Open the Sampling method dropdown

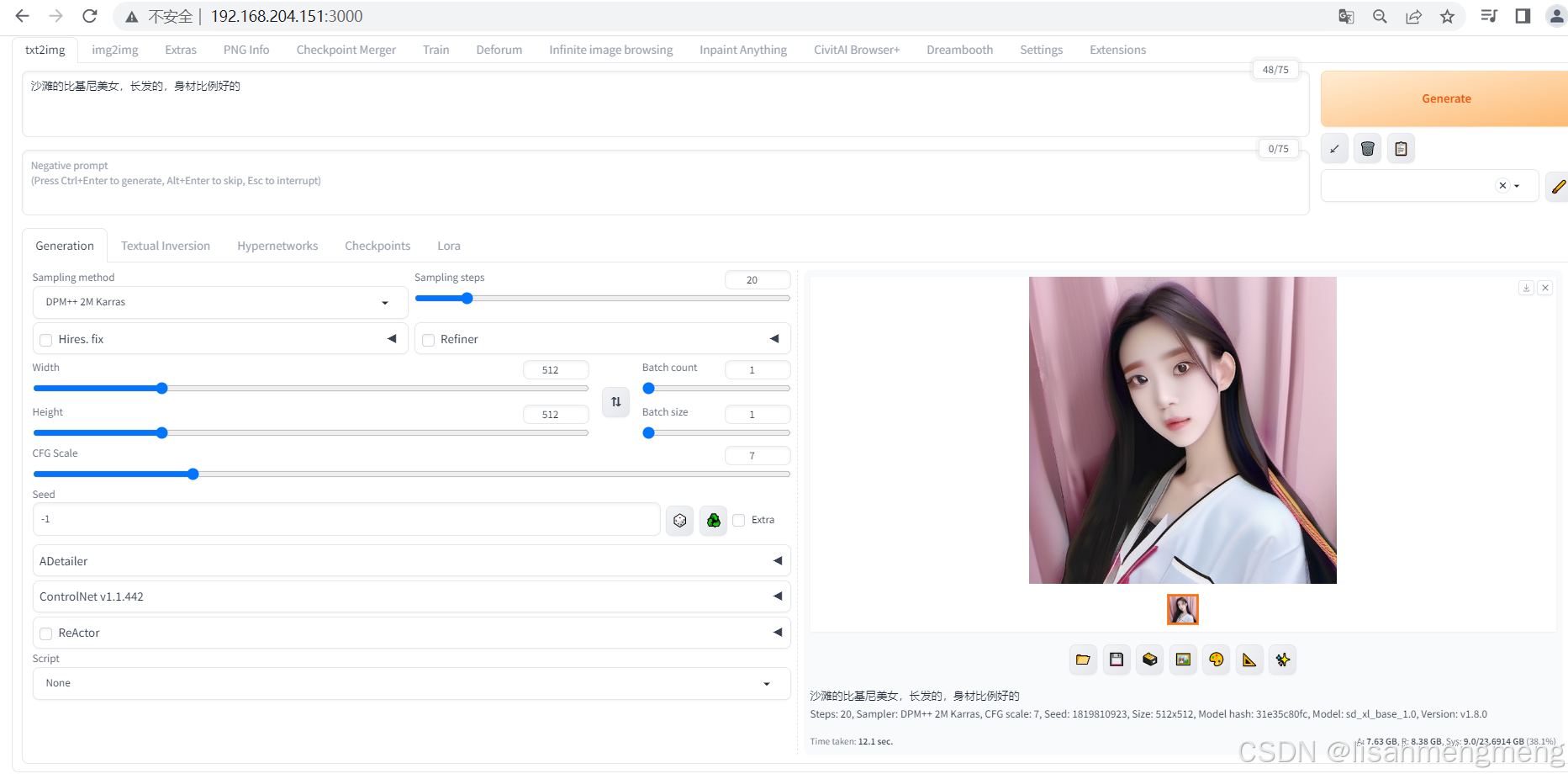pos(219,302)
